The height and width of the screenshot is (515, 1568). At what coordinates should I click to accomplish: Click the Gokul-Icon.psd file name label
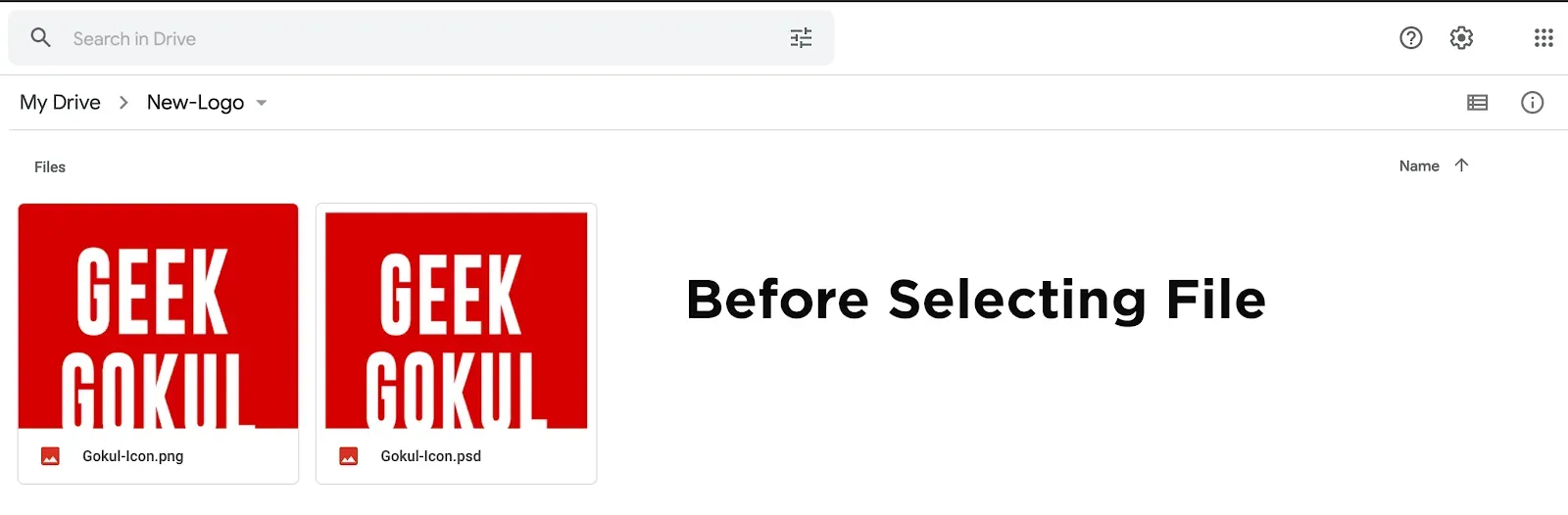pos(431,456)
